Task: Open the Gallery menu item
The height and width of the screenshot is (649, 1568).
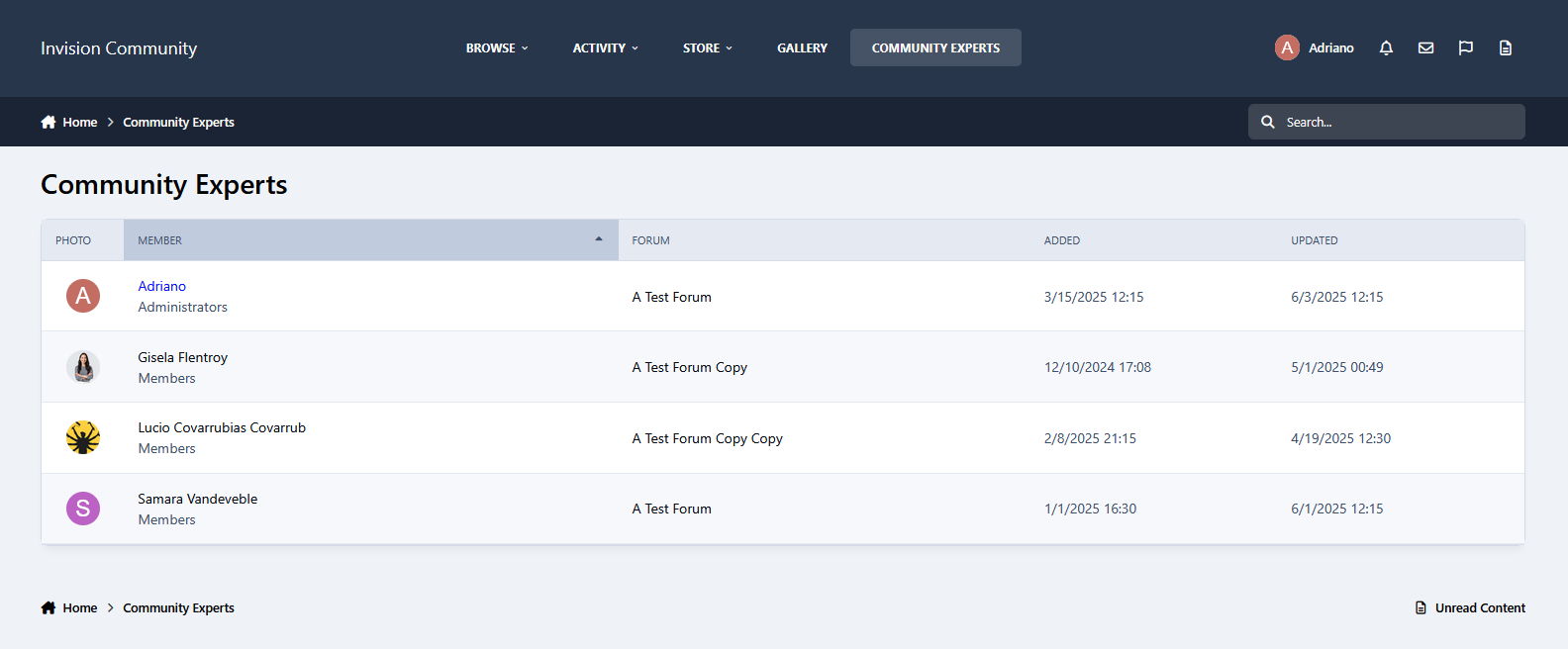Action: tap(802, 47)
